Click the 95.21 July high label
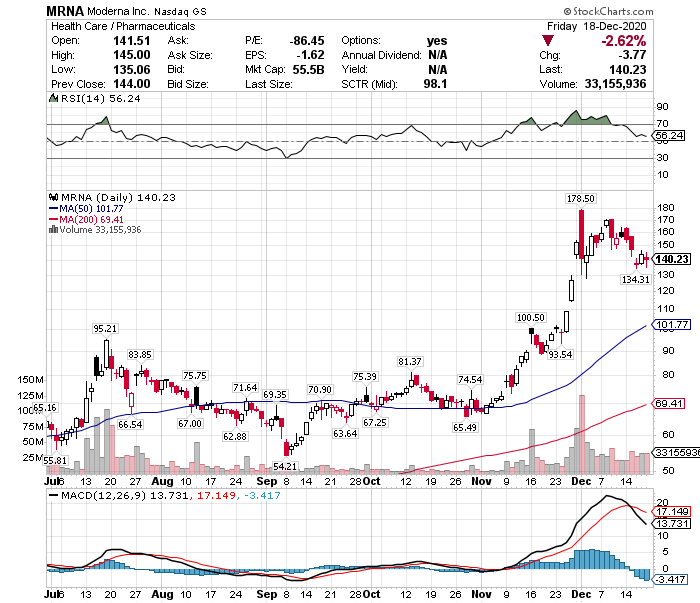 click(x=105, y=329)
